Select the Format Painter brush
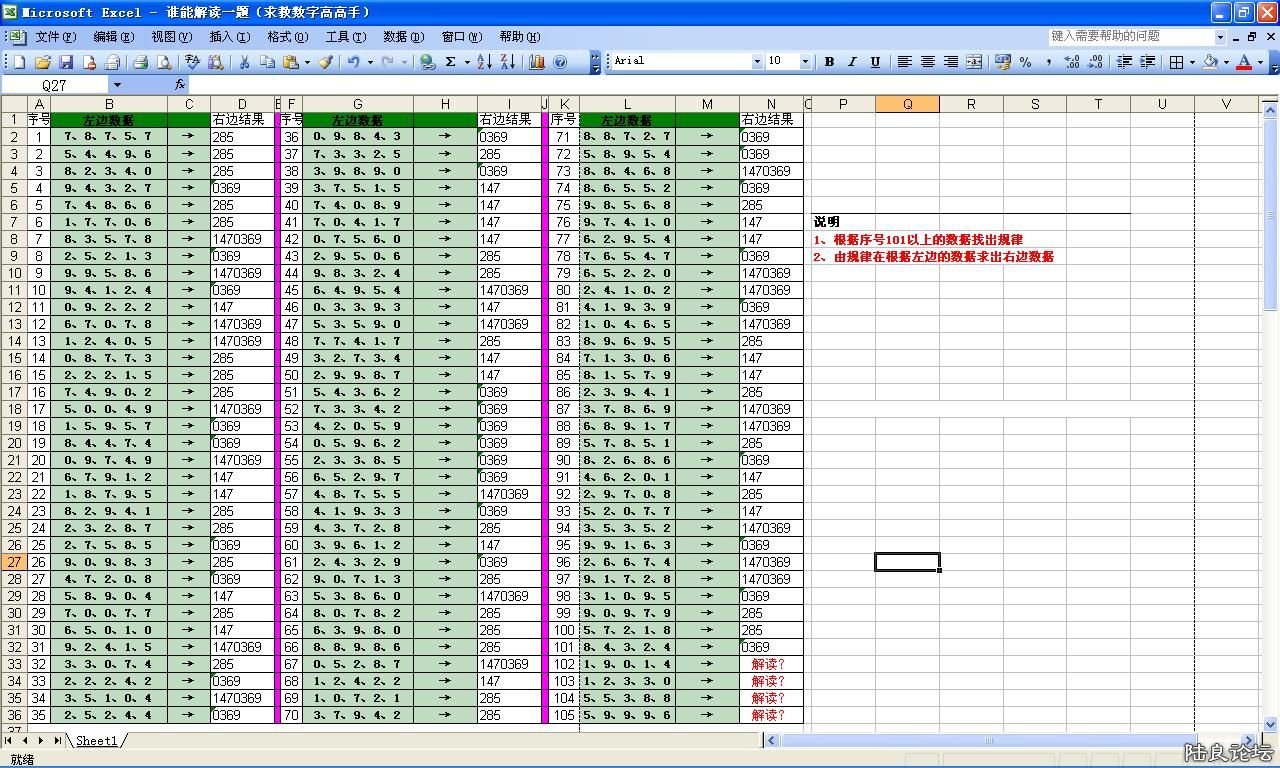 point(325,62)
